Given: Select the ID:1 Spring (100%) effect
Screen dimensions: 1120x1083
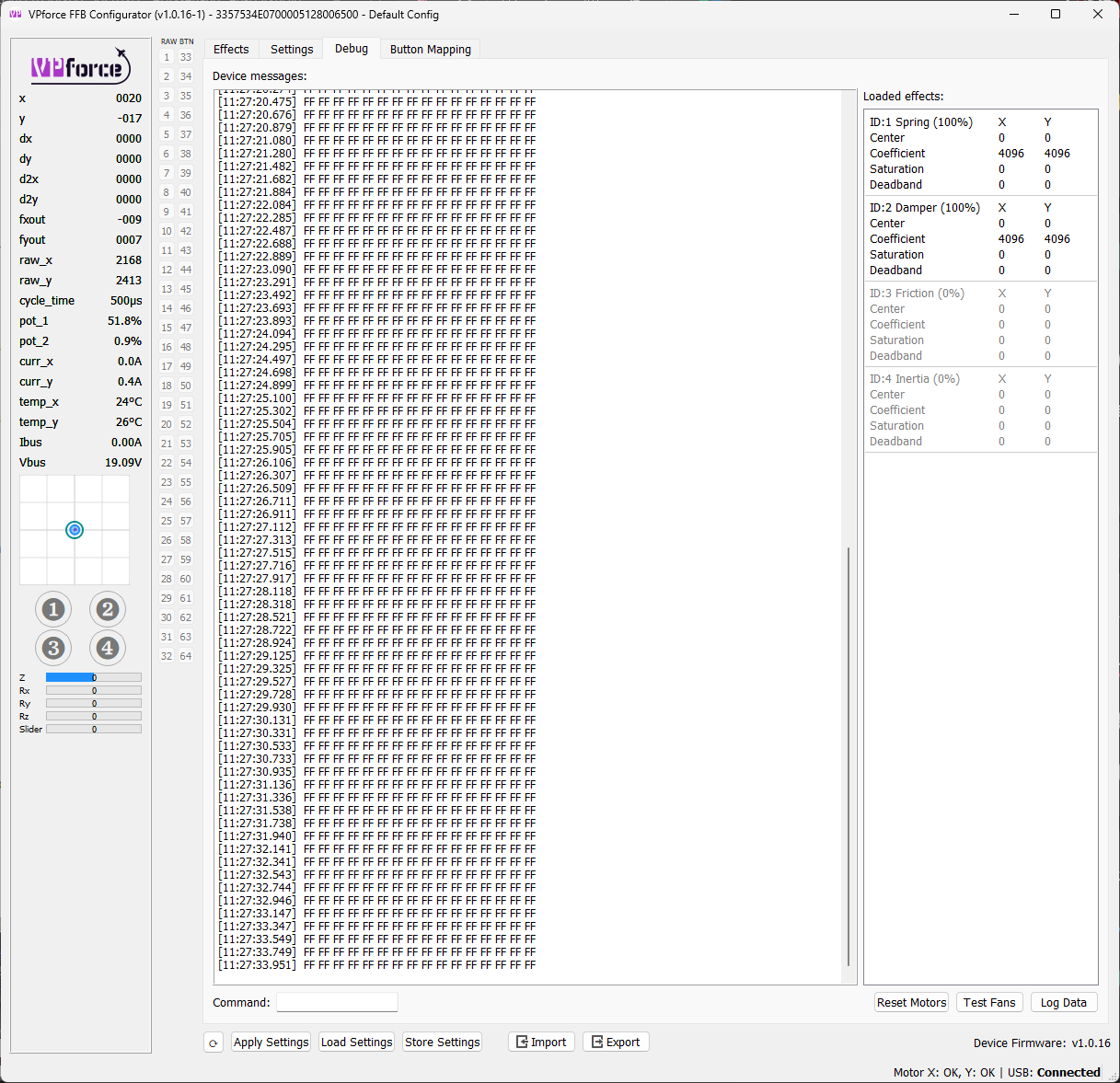Looking at the screenshot, I should [x=921, y=122].
